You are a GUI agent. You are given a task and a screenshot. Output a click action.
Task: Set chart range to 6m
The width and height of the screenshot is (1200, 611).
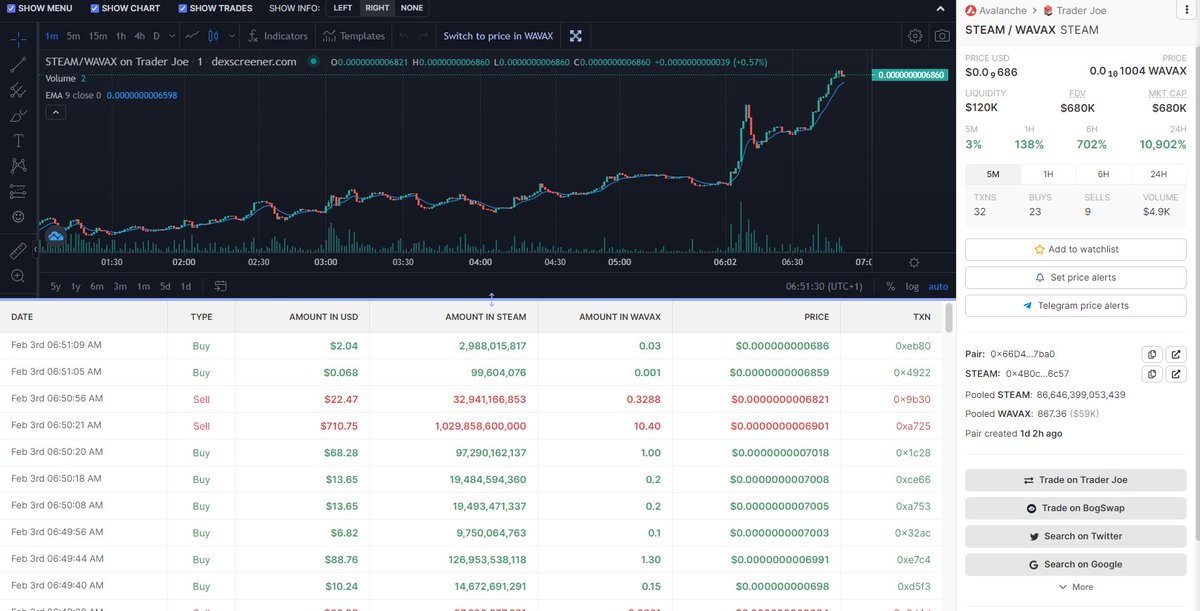click(x=97, y=286)
